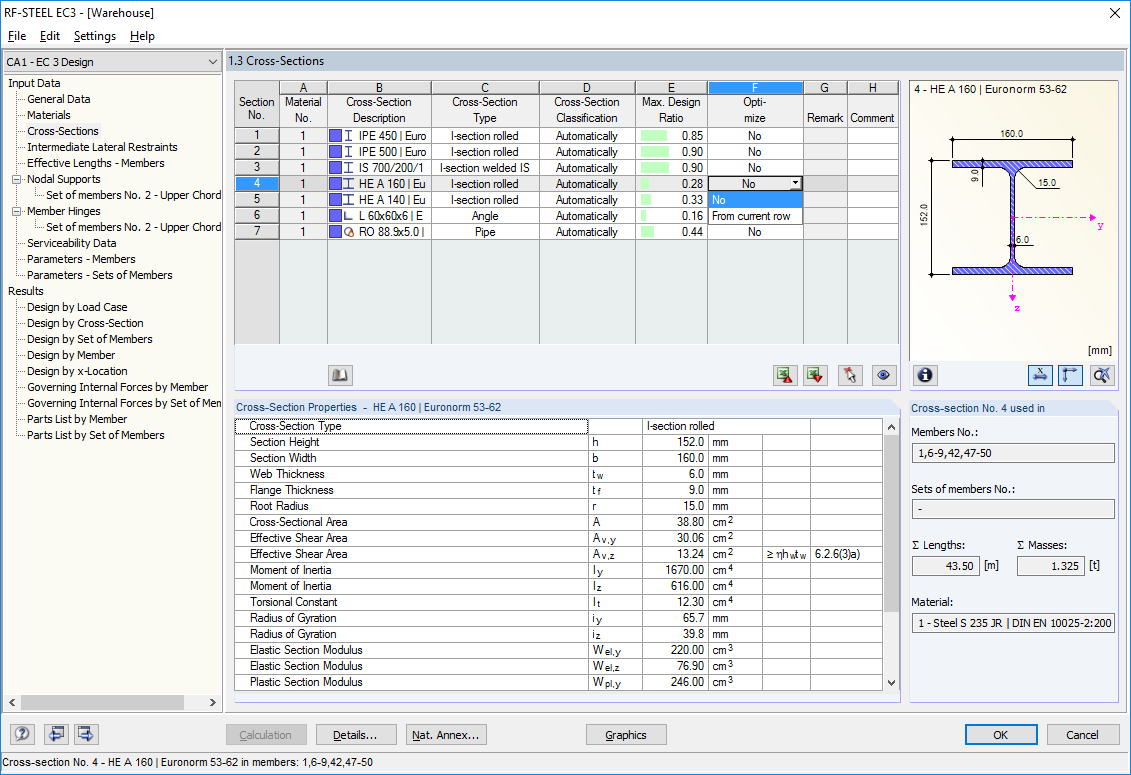Collapse the Nodal Supports tree node
The image size is (1131, 775).
coord(16,179)
